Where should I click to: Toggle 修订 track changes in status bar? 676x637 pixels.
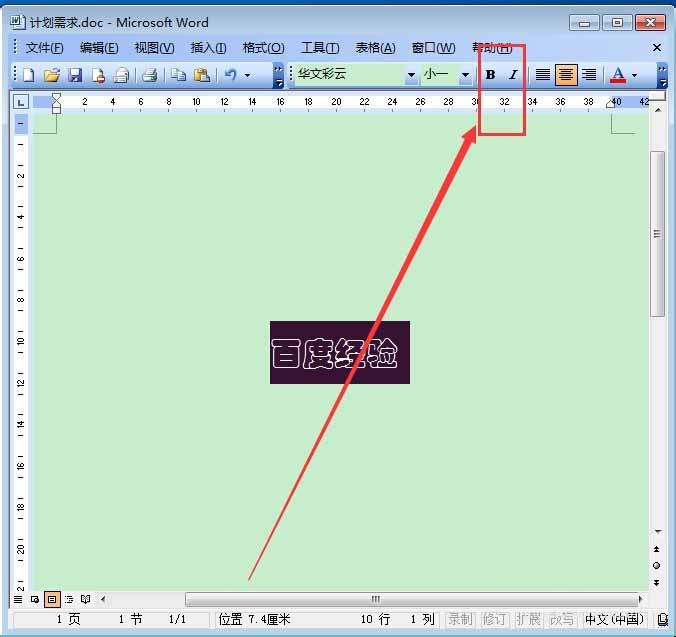point(494,619)
